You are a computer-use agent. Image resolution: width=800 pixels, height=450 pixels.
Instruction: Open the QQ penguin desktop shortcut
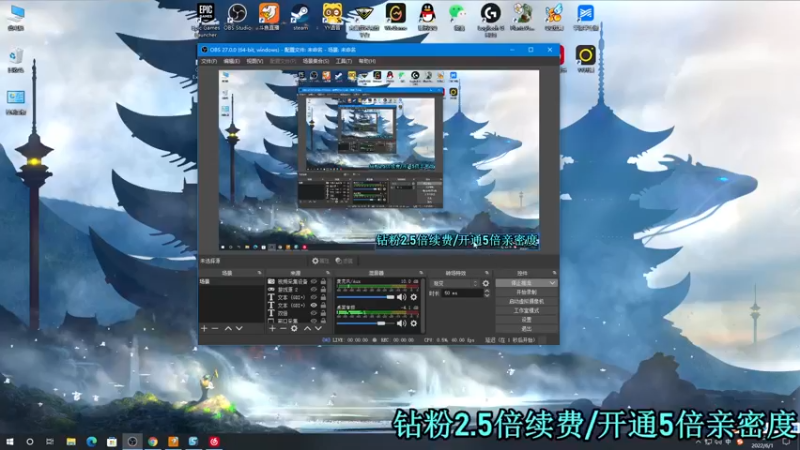427,17
